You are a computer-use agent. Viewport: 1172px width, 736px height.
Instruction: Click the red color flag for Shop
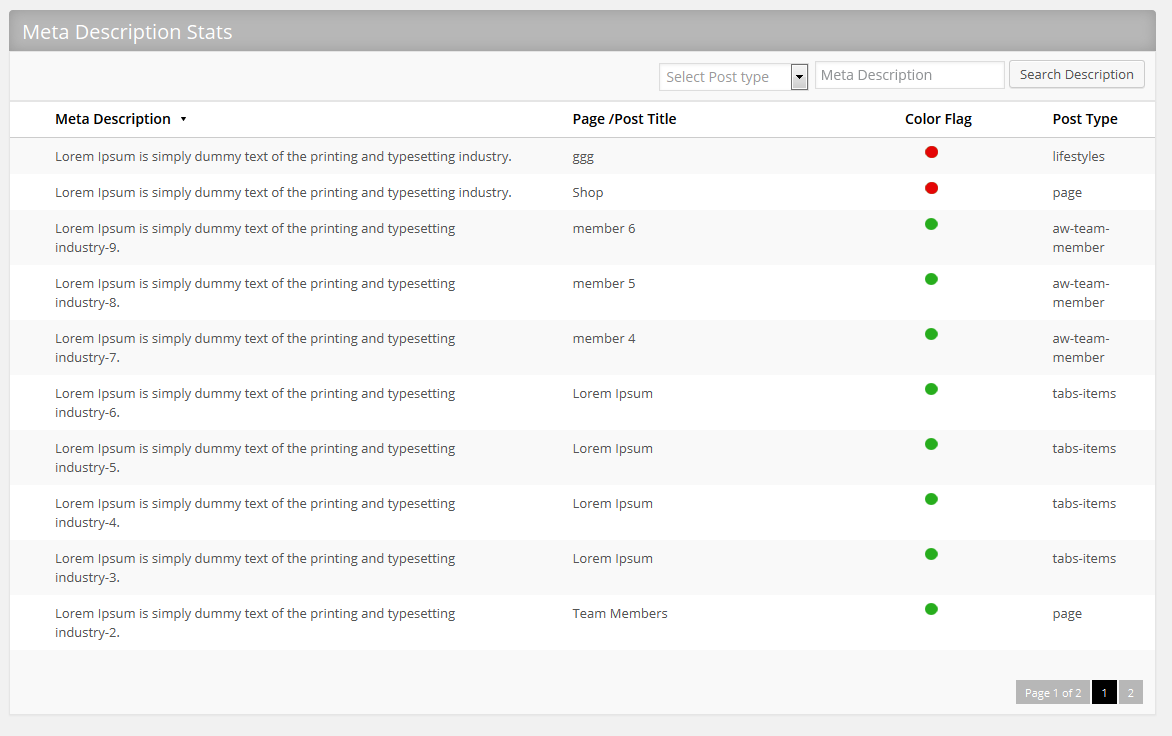tap(931, 188)
